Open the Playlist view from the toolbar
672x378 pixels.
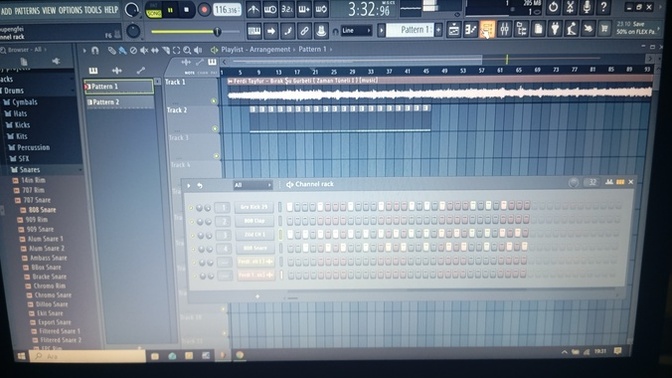[x=454, y=30]
